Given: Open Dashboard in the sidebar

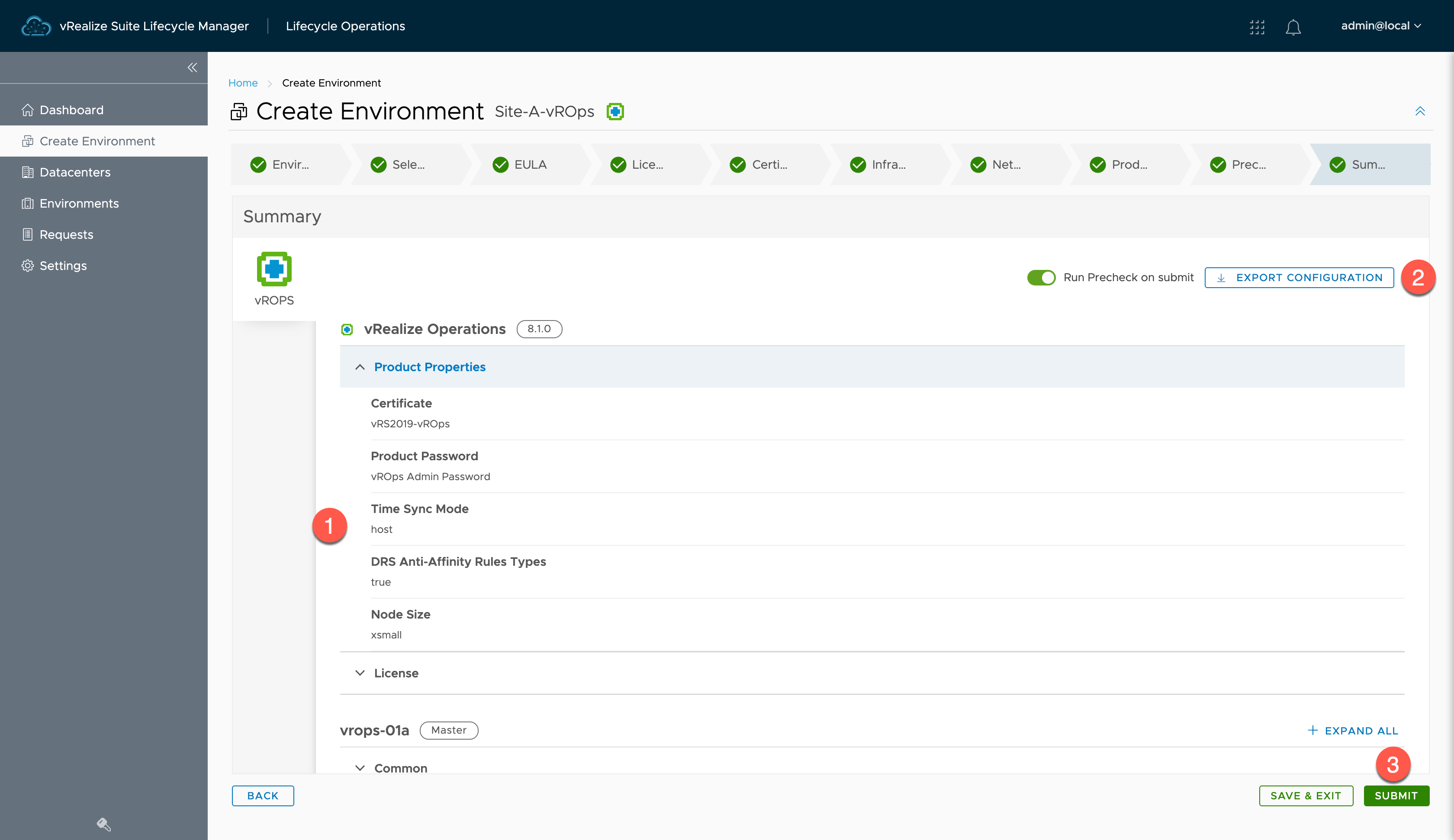Looking at the screenshot, I should click(104, 109).
